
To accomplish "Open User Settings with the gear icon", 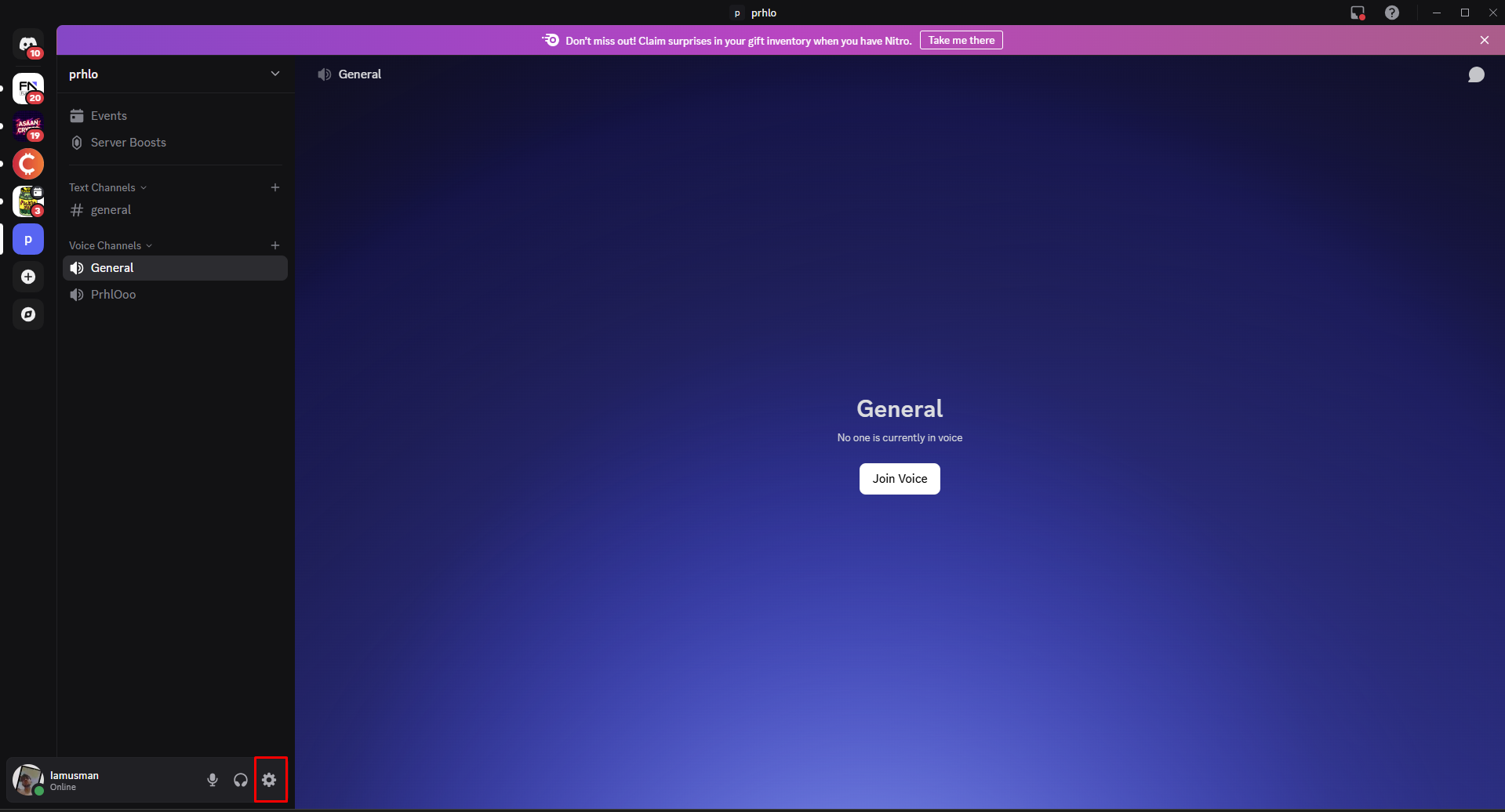I will pyautogui.click(x=270, y=780).
